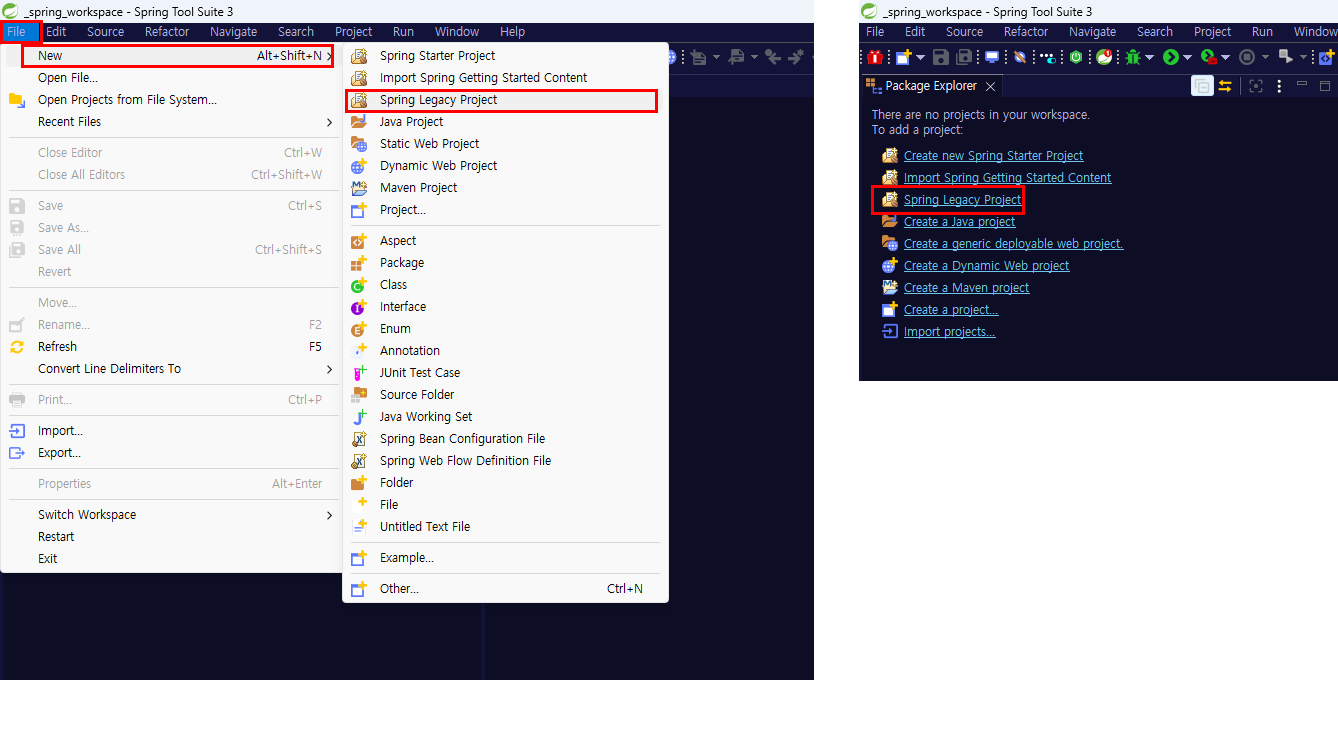The height and width of the screenshot is (735, 1338).
Task: Toggle the Skip All Breakpoints toolbar icon
Action: [1020, 57]
